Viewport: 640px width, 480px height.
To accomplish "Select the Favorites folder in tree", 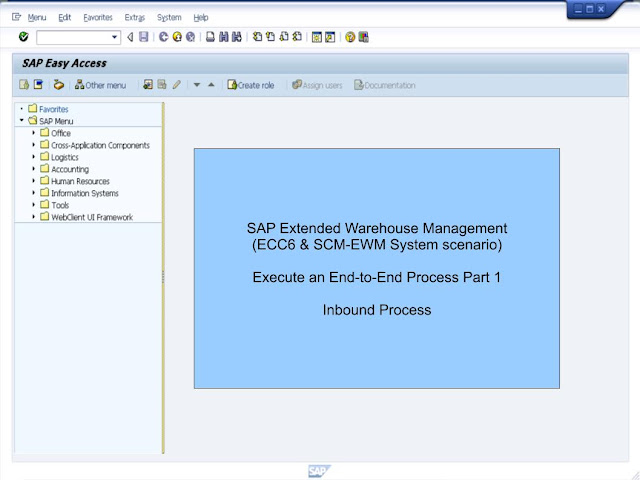I will 53,109.
